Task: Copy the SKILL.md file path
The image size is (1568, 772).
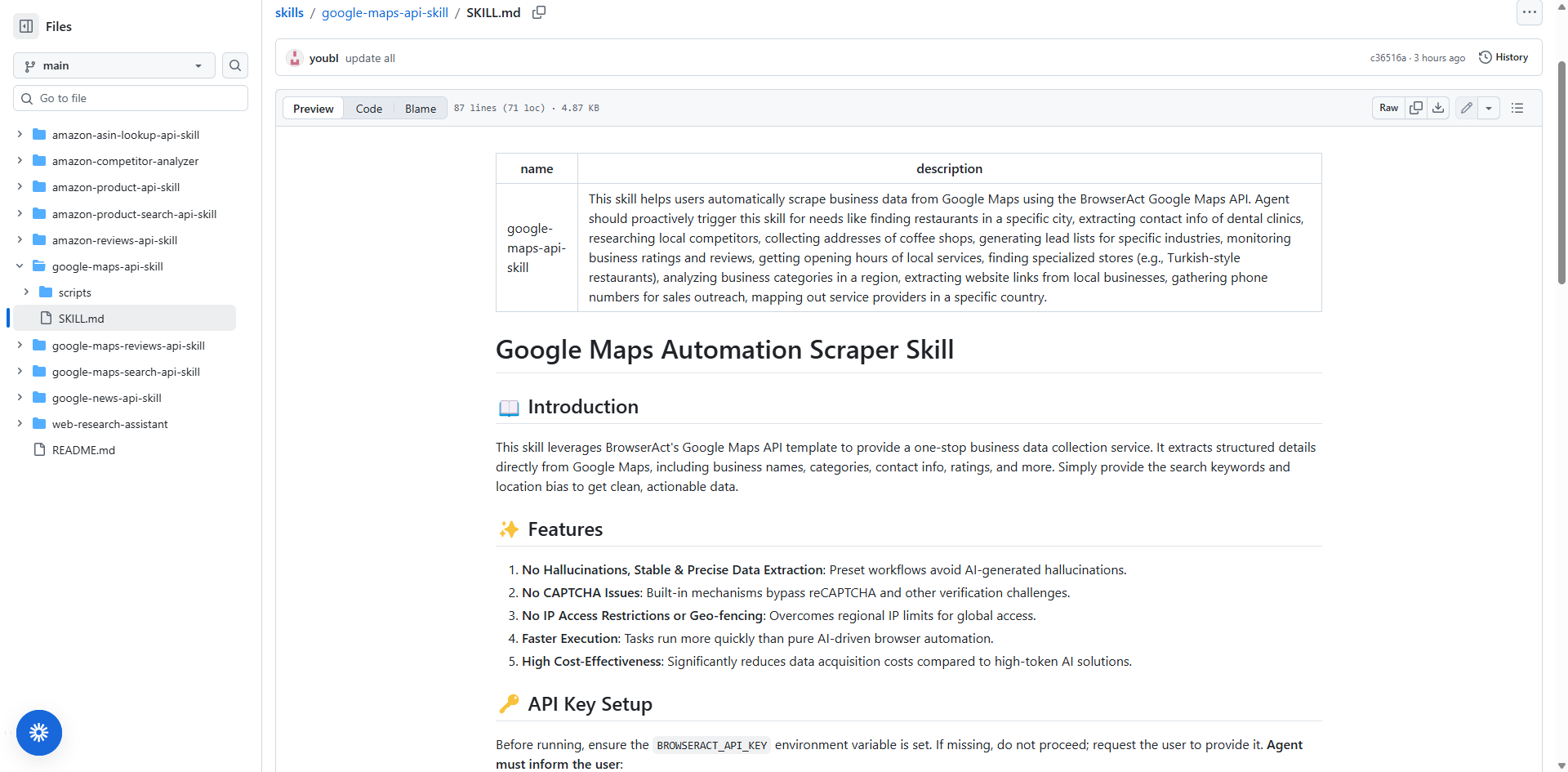Action: point(539,12)
